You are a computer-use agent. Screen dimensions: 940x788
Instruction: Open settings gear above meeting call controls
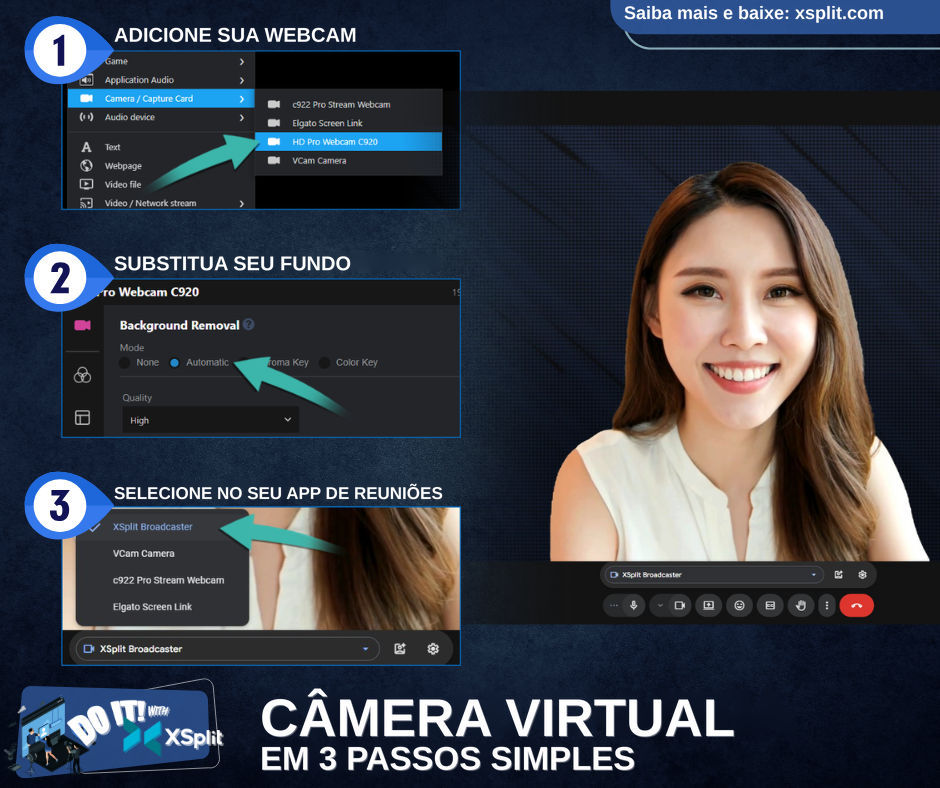pos(862,575)
